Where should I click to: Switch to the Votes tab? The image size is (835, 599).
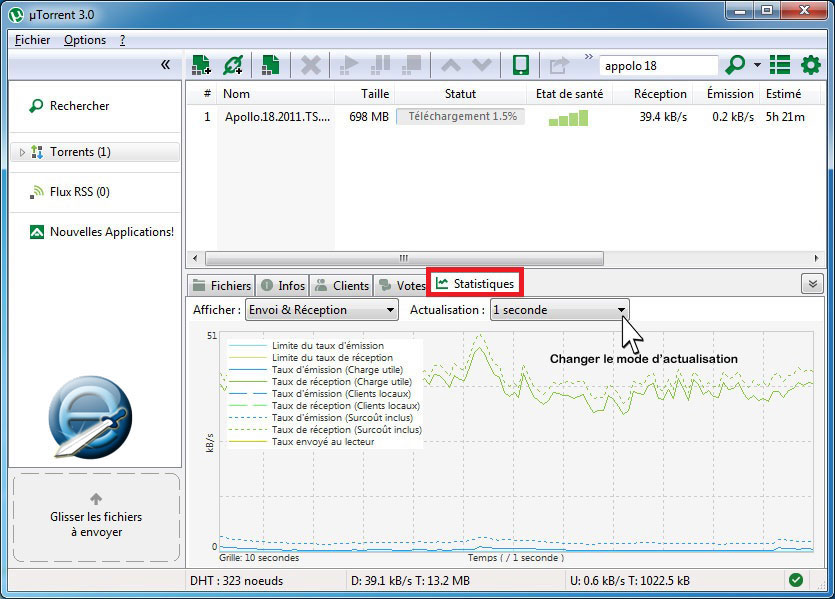coord(402,285)
